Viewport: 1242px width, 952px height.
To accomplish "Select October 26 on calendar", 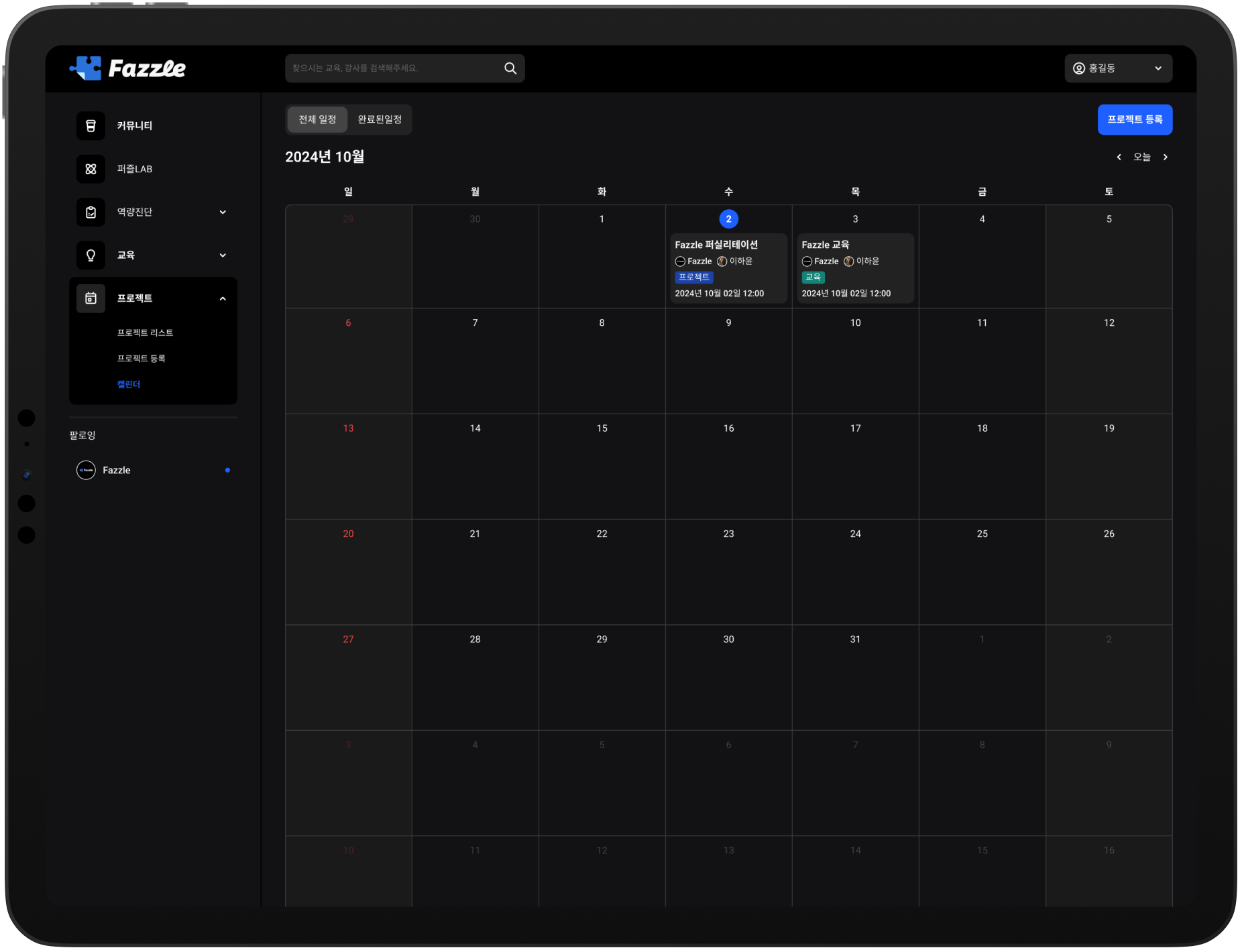I will point(1109,534).
